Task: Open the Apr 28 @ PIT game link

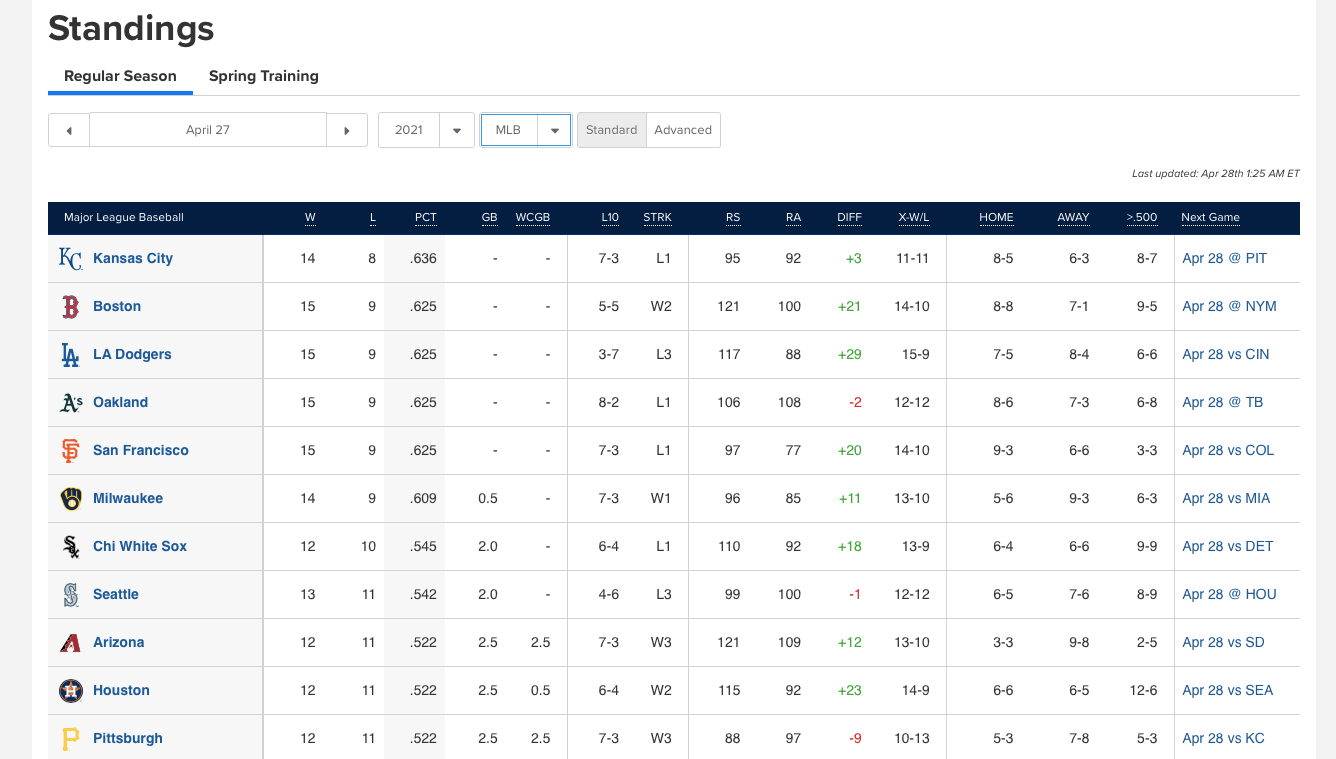Action: (x=1225, y=258)
